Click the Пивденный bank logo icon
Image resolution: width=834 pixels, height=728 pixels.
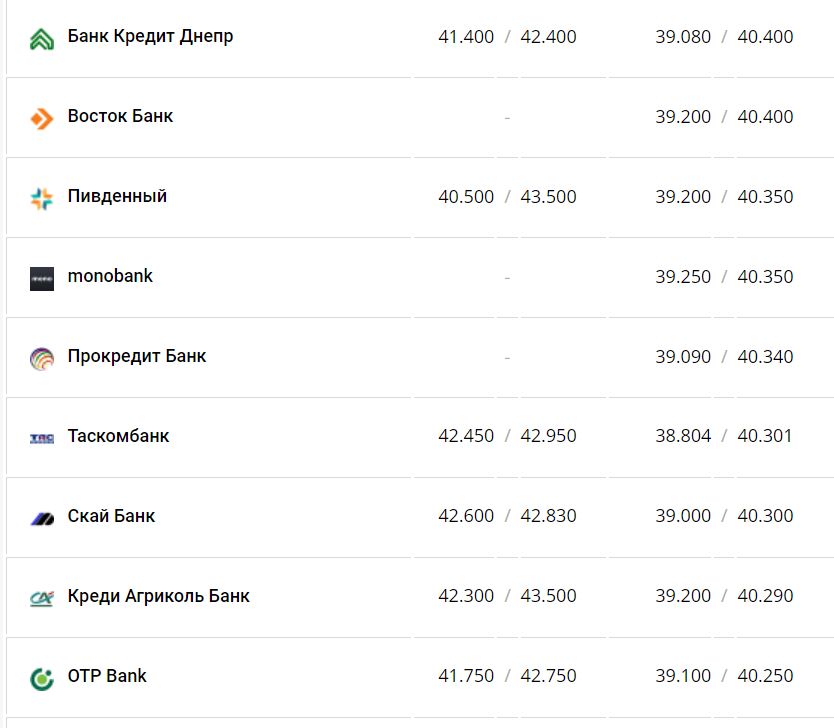pyautogui.click(x=42, y=198)
